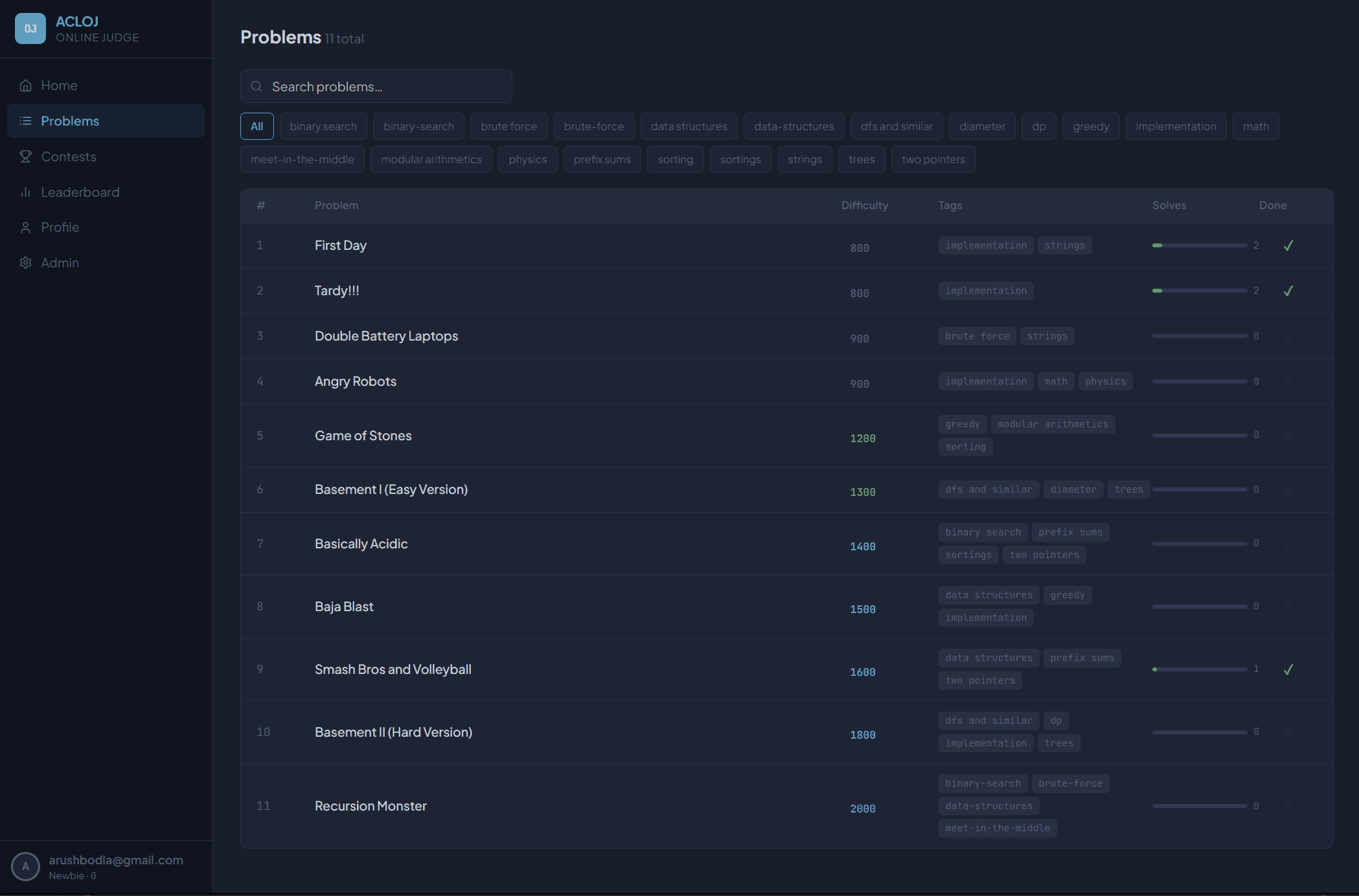Open the First Day problem

tap(341, 245)
